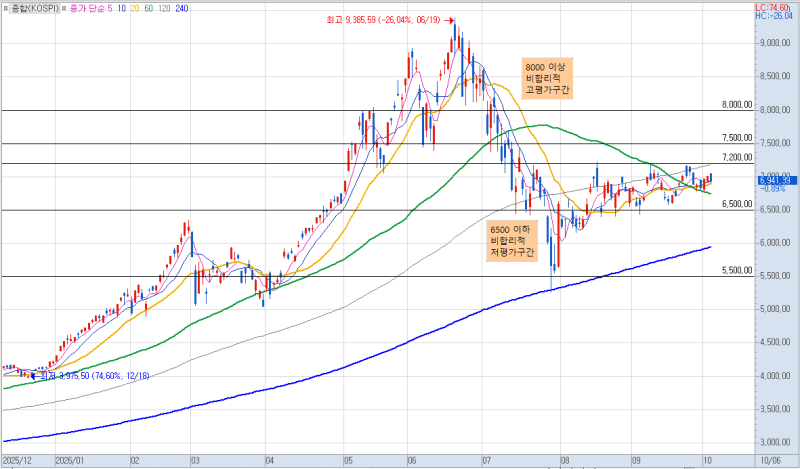Click the 06 month axis label
Screen dimensions: 800x469
pos(412,461)
